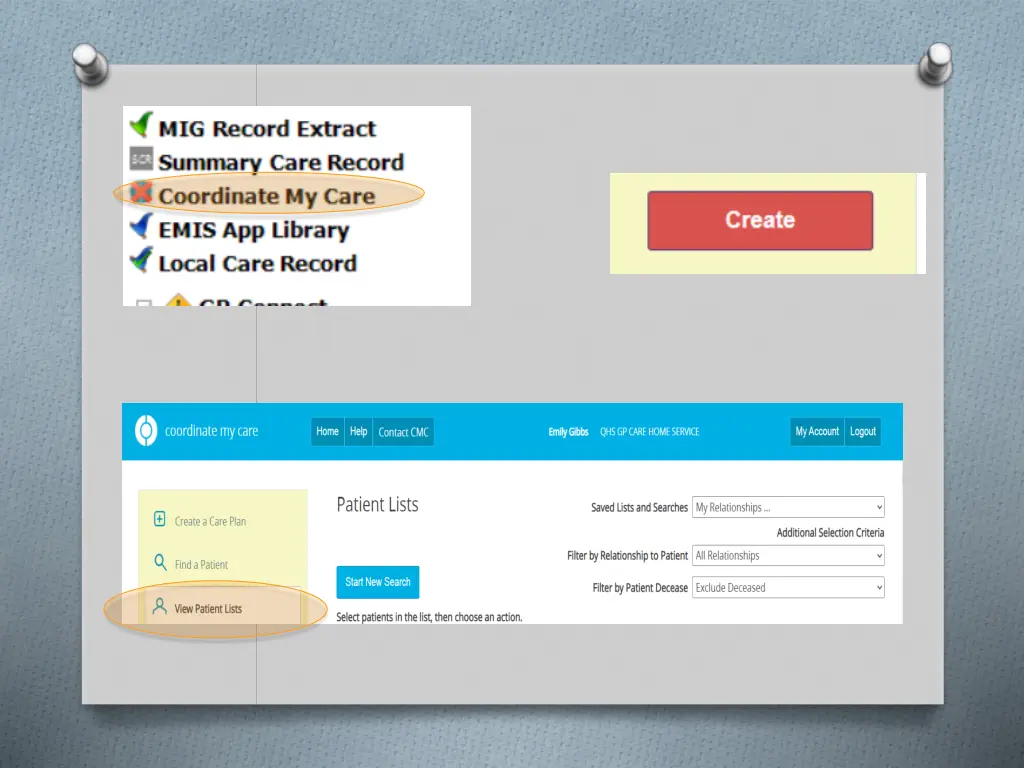
Task: Click the person icon beside View Patient Lists
Action: [x=159, y=606]
